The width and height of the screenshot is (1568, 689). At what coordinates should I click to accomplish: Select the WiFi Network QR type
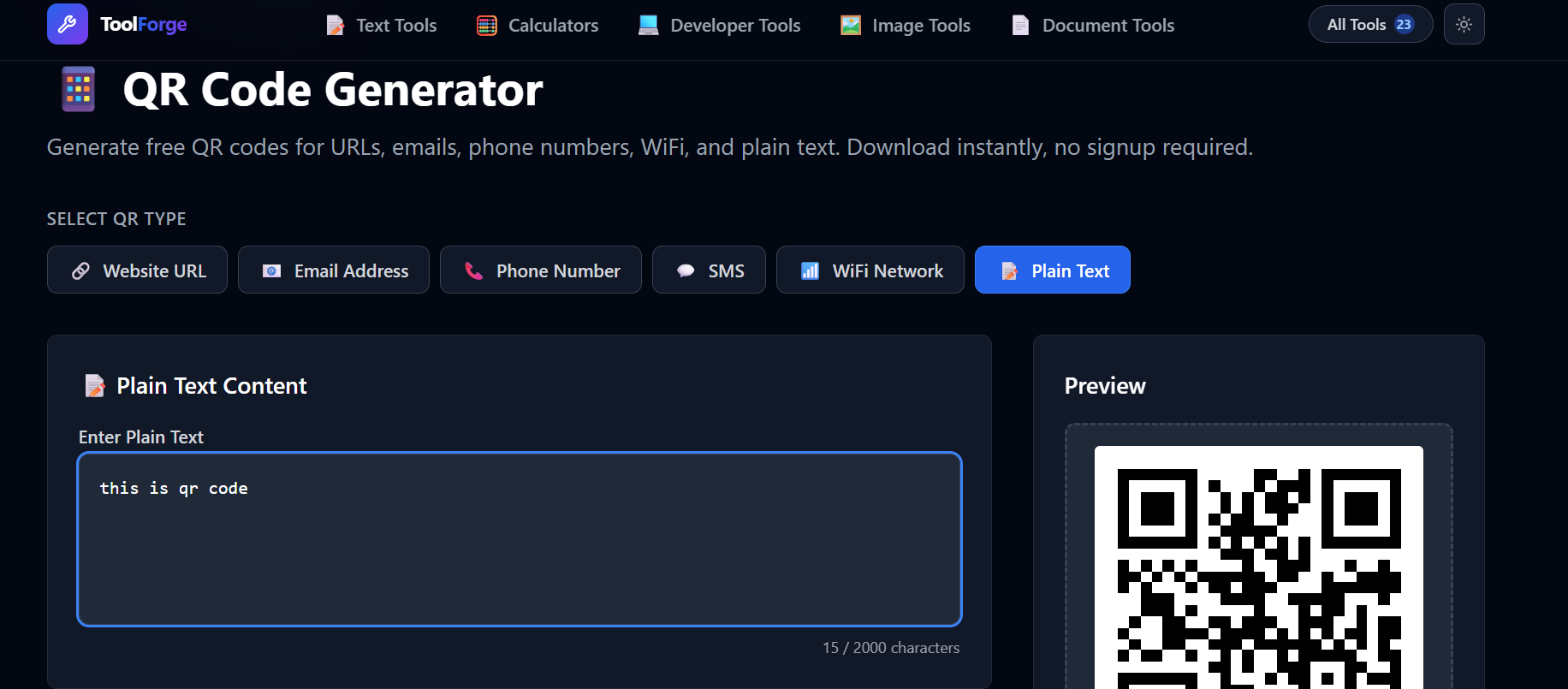pos(870,270)
